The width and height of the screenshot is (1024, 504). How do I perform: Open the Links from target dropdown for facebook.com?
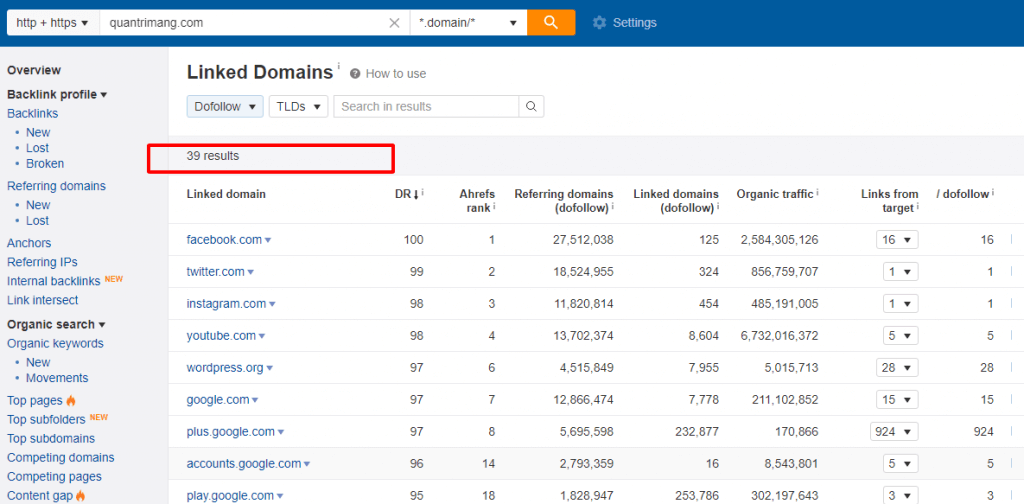[x=897, y=240]
